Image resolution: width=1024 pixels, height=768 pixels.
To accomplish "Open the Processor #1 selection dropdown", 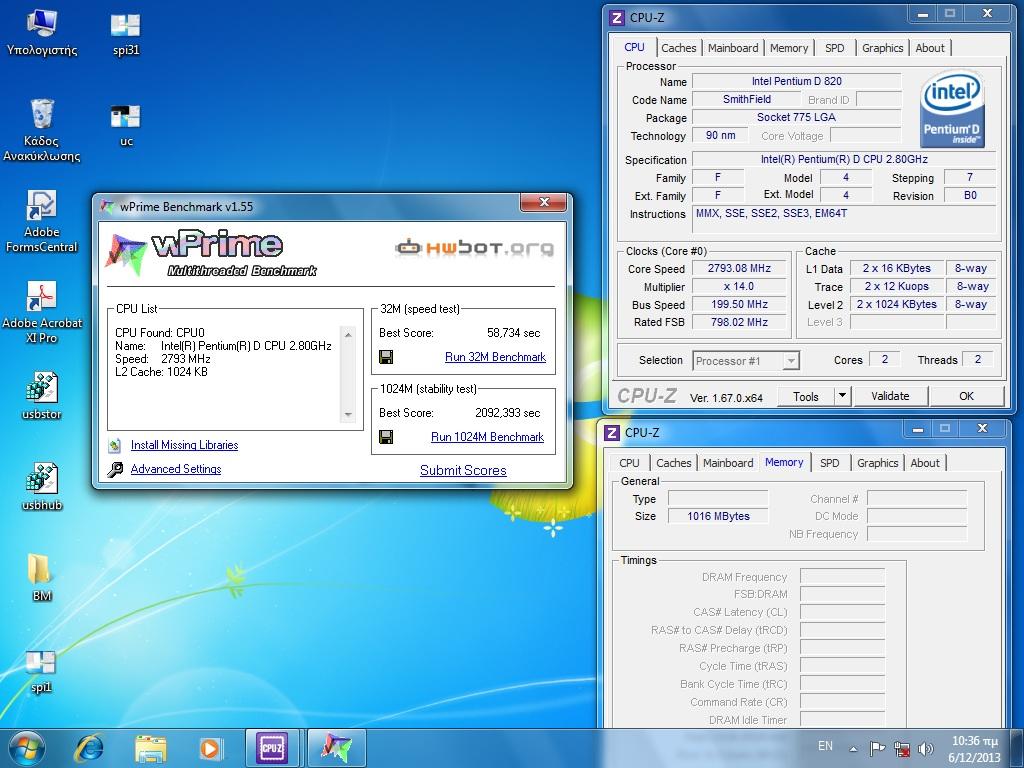I will coord(746,360).
